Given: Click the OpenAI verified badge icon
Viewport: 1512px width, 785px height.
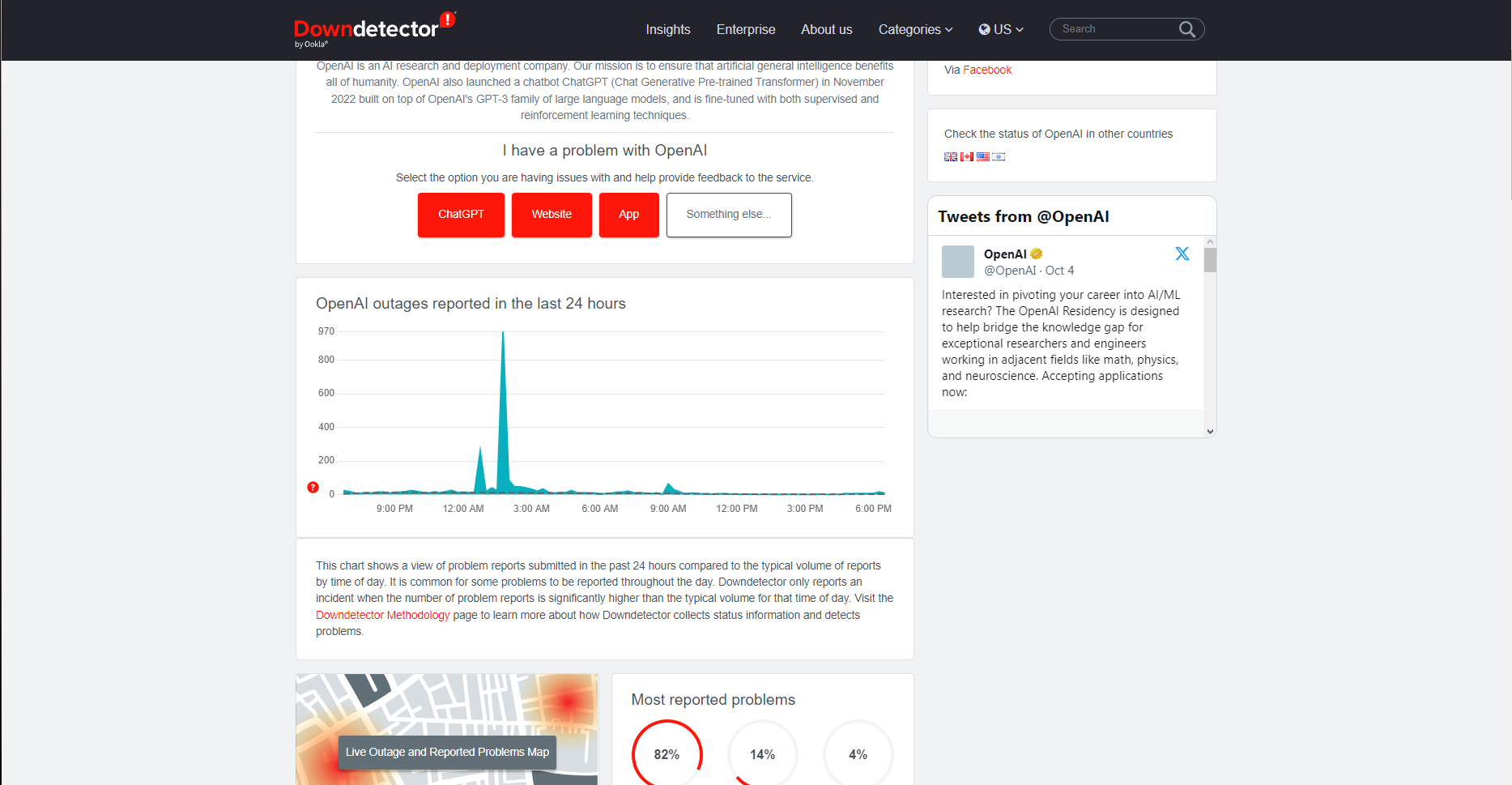Looking at the screenshot, I should [1037, 254].
